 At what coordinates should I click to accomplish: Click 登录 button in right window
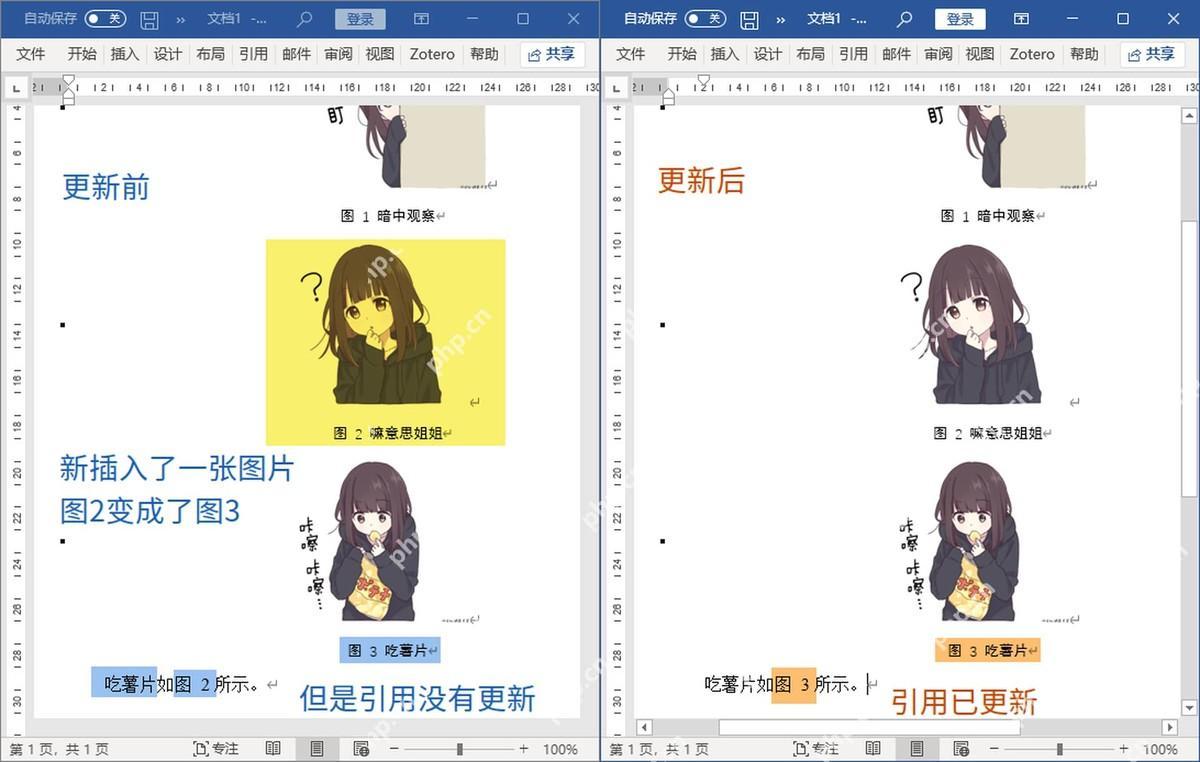[x=960, y=19]
